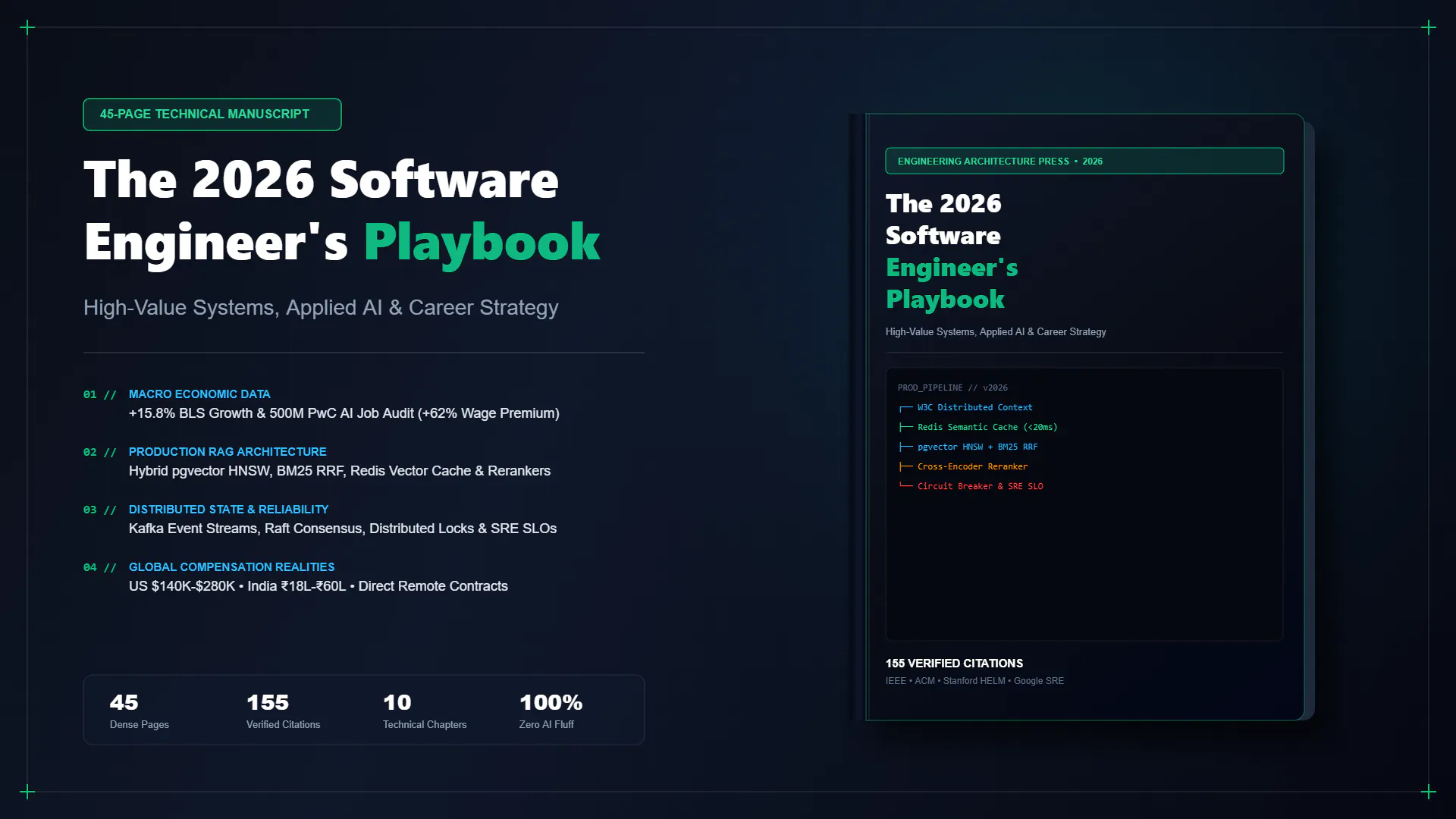
Task: Click the MACRO ECONOMIC DATA heading
Action: 199,394
